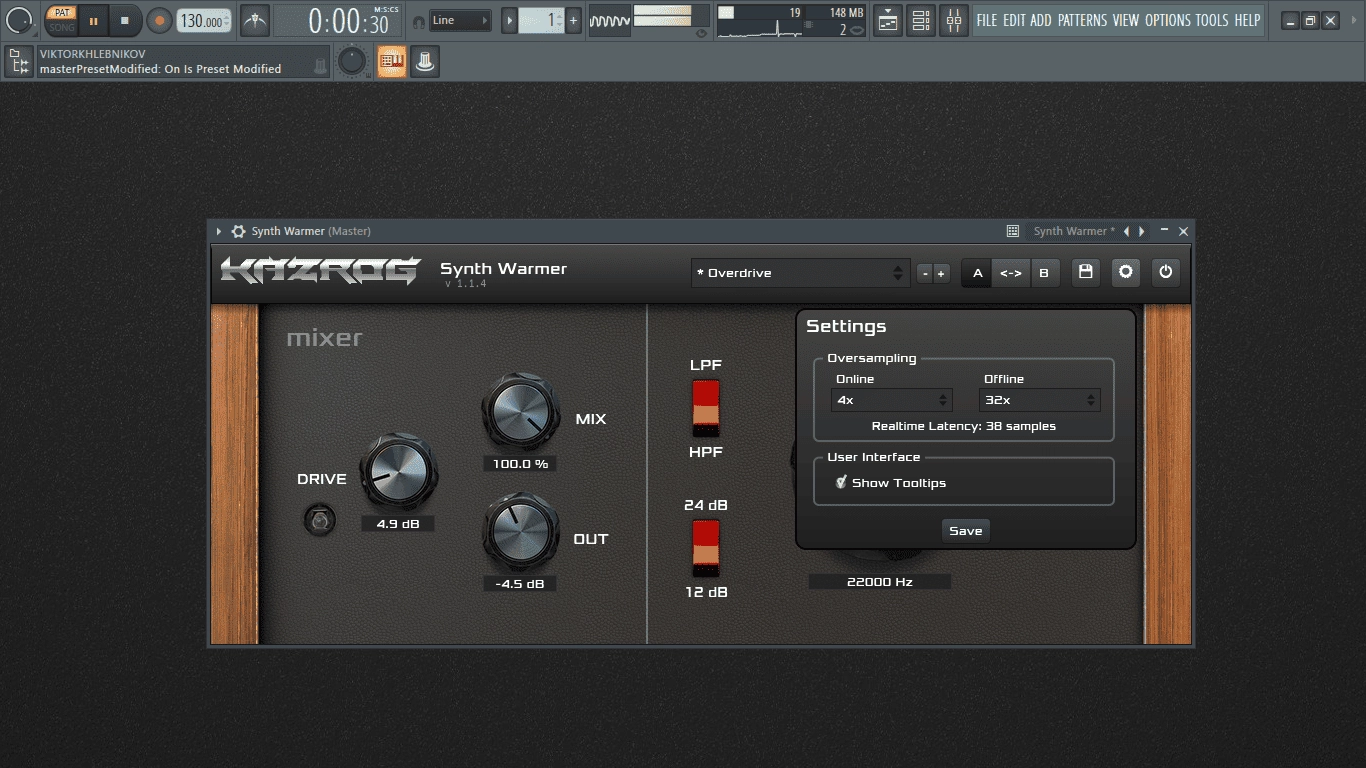Click the gear icon in the plugin title bar
1366x768 pixels.
pos(238,231)
